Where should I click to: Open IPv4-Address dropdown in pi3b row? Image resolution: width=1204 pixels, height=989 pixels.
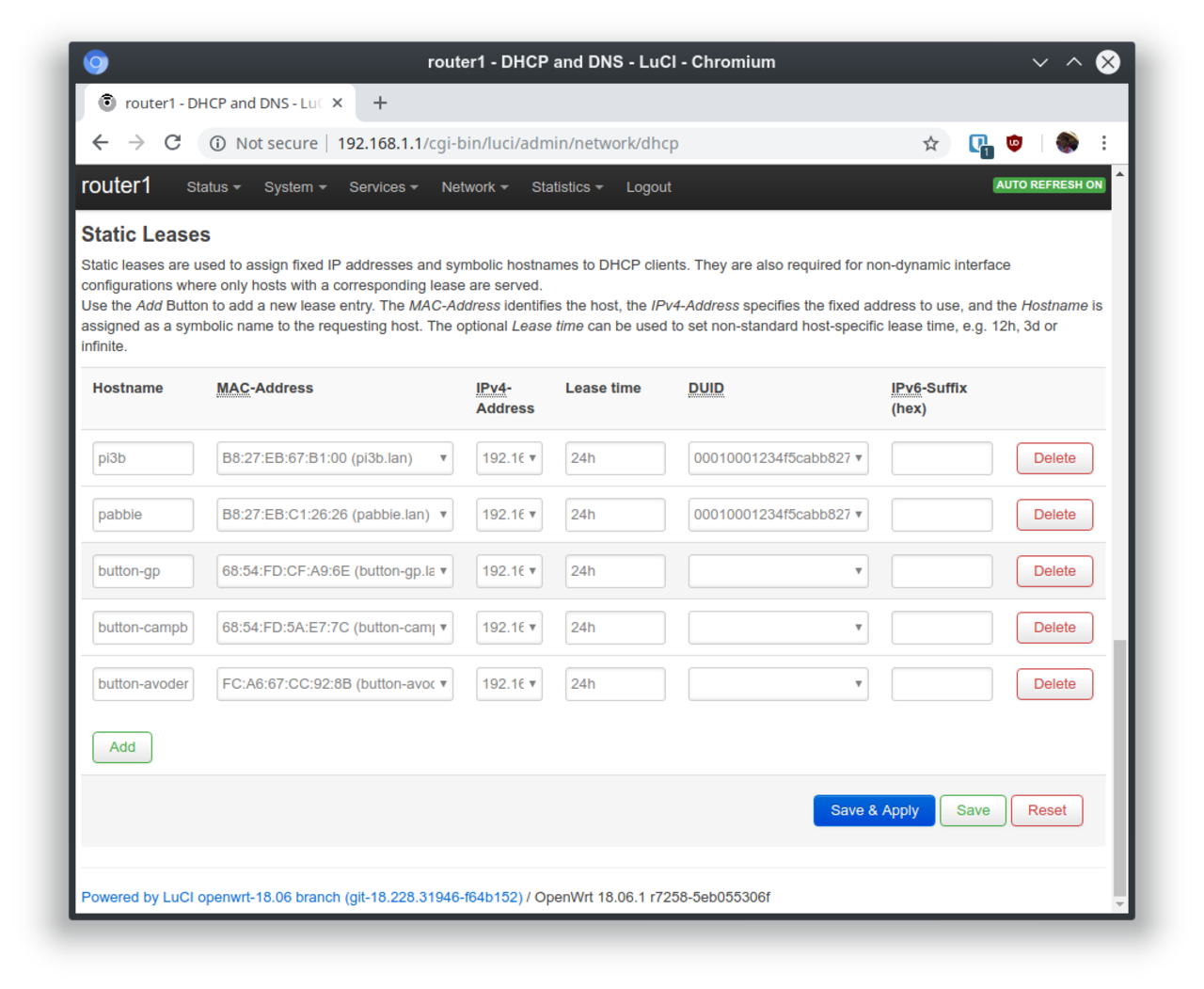(x=509, y=458)
